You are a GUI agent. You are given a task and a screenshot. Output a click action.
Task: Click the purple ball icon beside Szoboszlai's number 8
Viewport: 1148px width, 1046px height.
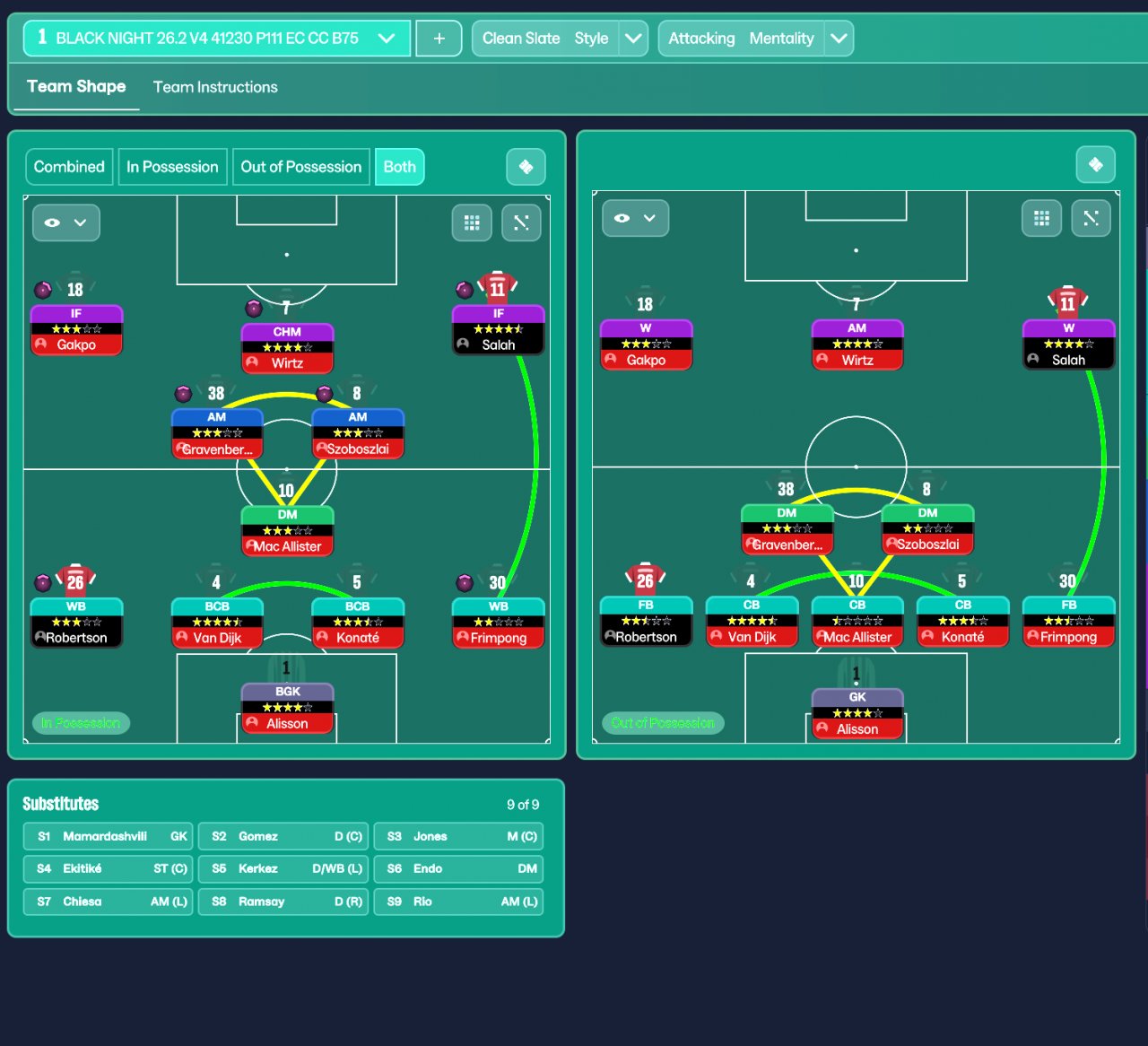point(325,394)
